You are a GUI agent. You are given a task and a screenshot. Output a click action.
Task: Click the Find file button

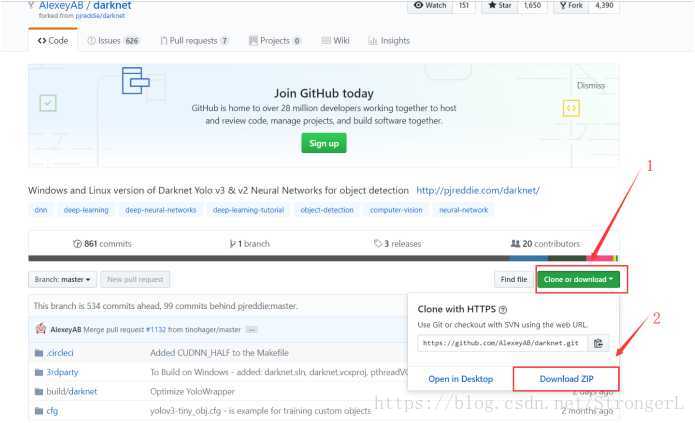click(514, 280)
